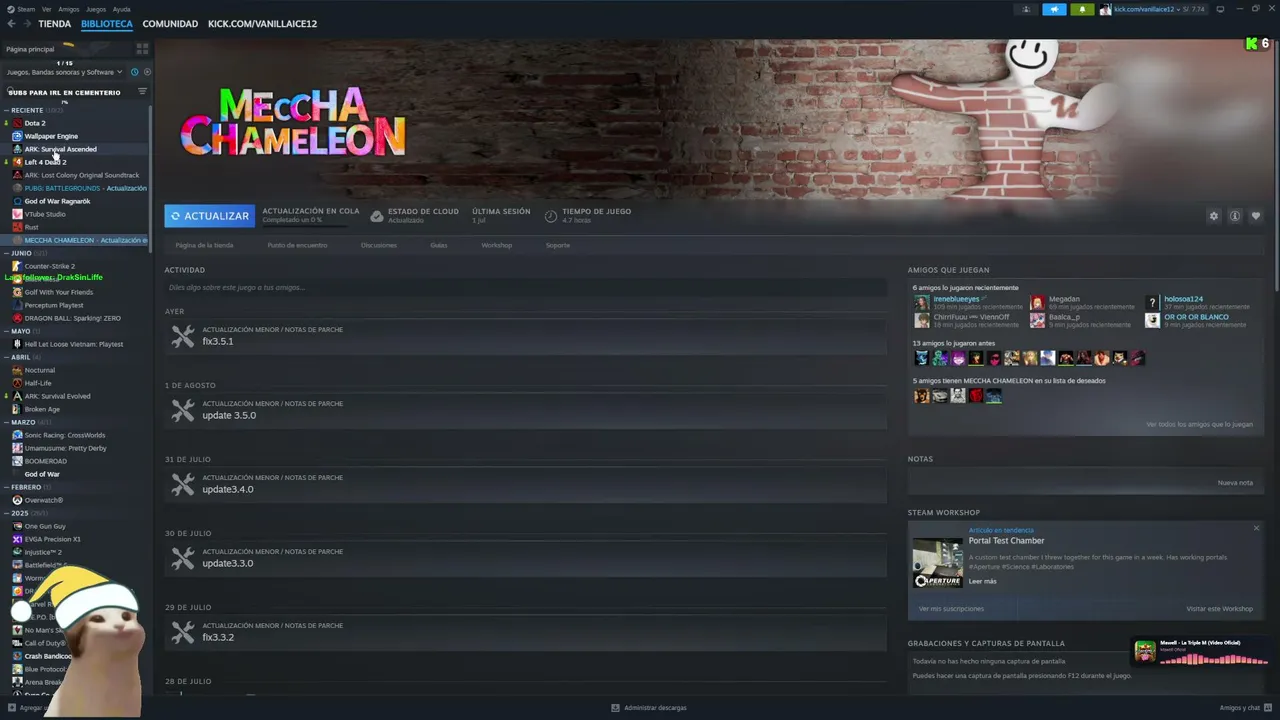The image size is (1280, 720).
Task: Select the VTube Studio icon in library
Action: tap(17, 214)
